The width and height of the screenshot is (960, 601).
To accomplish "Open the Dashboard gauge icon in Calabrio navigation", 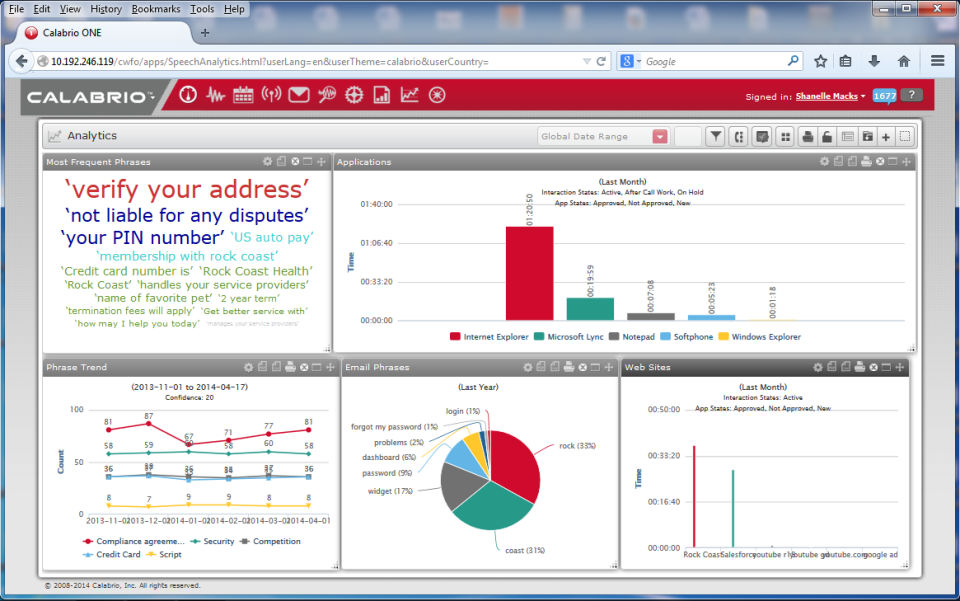I will 187,95.
